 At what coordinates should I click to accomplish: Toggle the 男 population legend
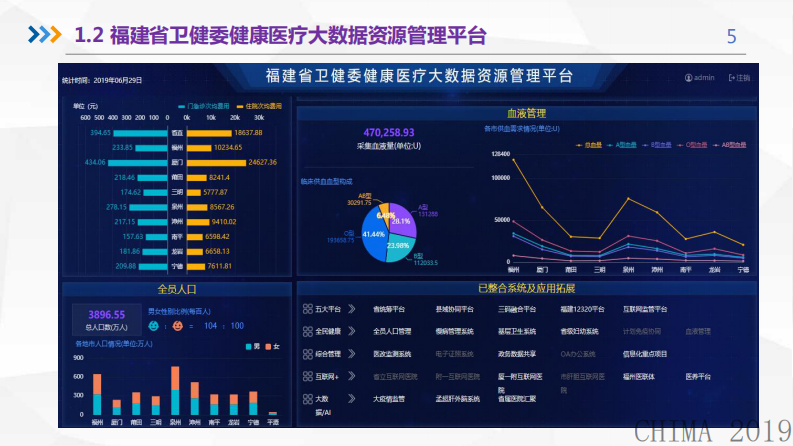click(x=252, y=347)
